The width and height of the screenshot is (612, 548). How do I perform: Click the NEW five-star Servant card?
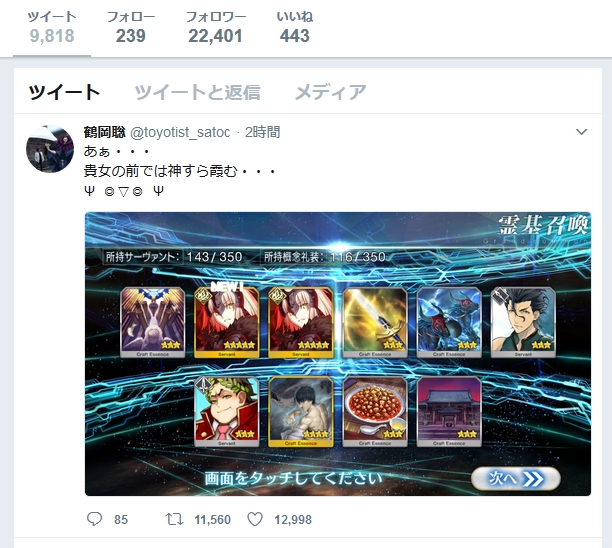tap(226, 322)
